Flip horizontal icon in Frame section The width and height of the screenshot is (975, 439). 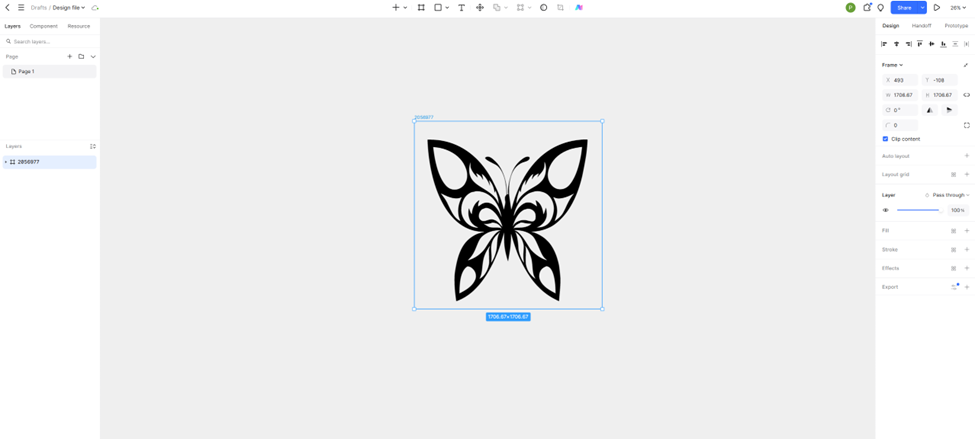click(x=929, y=110)
